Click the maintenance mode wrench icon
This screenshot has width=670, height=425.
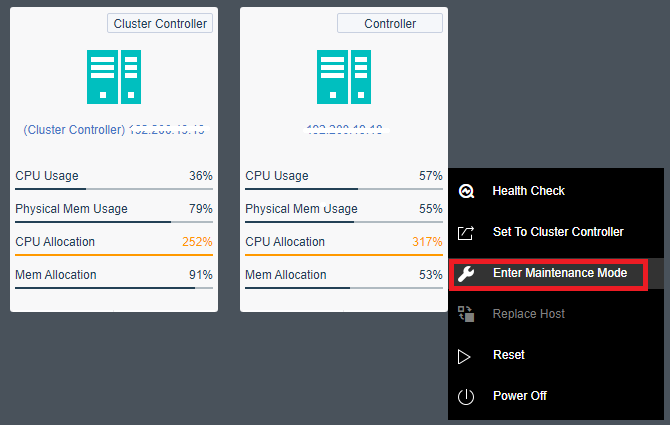(465, 273)
